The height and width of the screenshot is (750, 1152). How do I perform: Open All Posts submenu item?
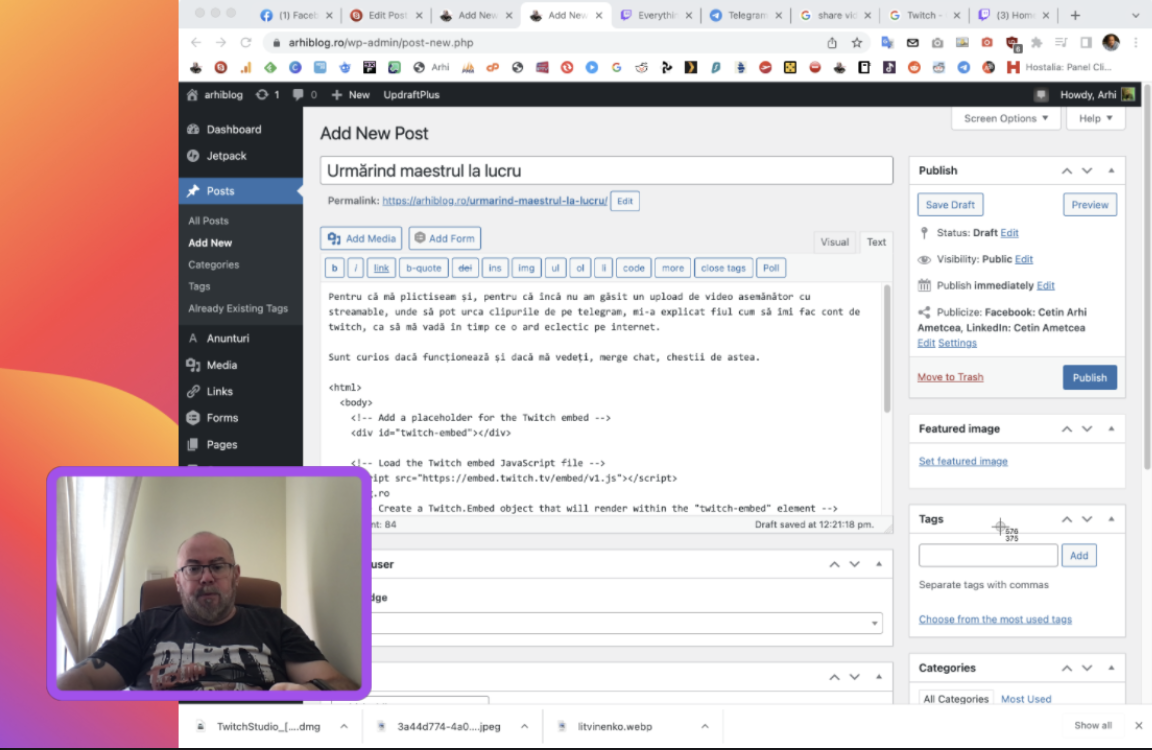tap(208, 220)
